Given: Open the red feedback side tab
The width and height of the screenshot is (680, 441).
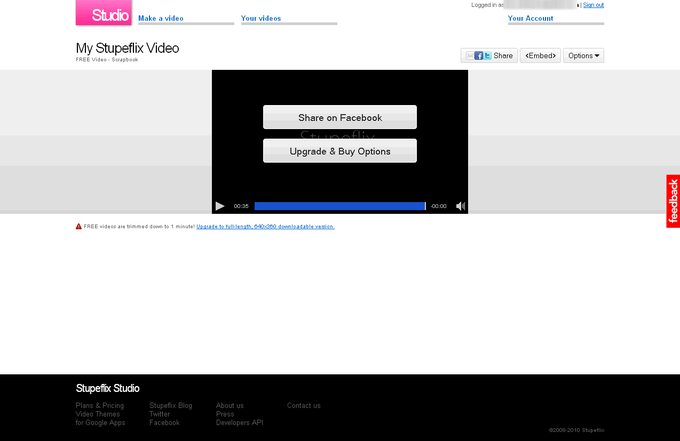Looking at the screenshot, I should (x=673, y=201).
